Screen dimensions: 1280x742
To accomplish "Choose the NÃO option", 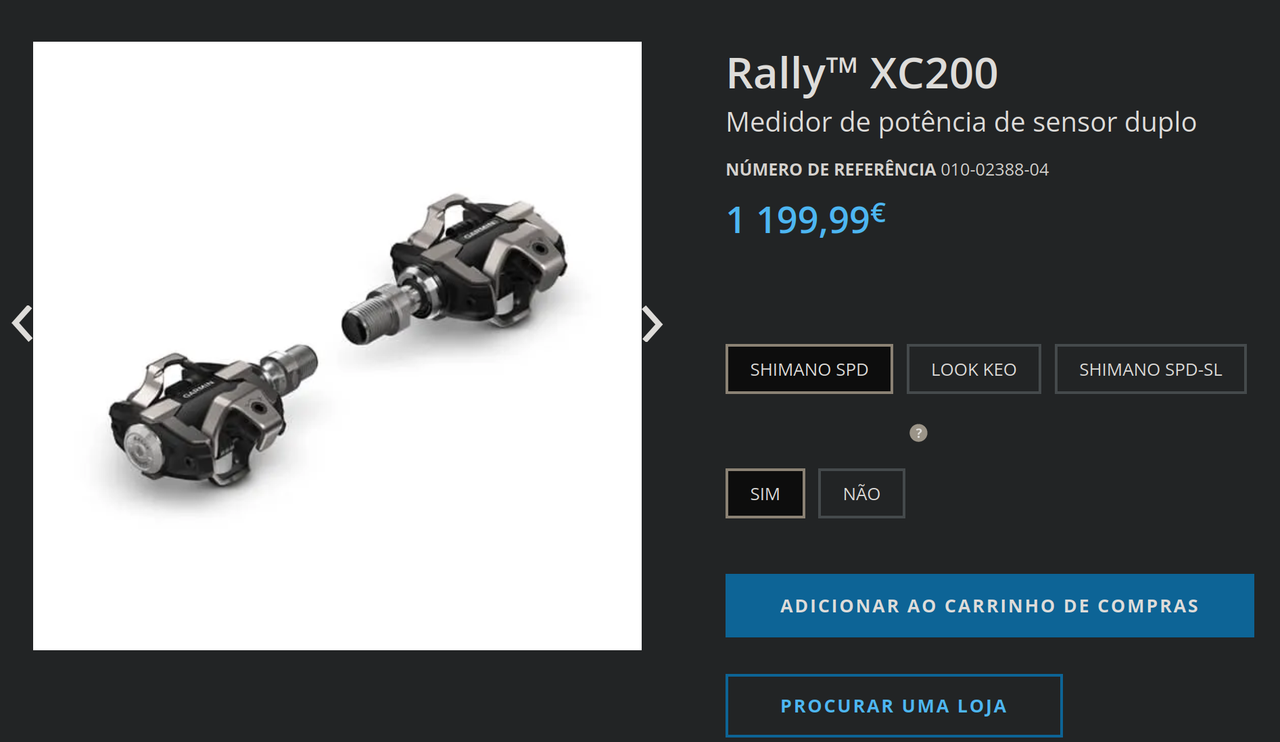I will click(861, 494).
